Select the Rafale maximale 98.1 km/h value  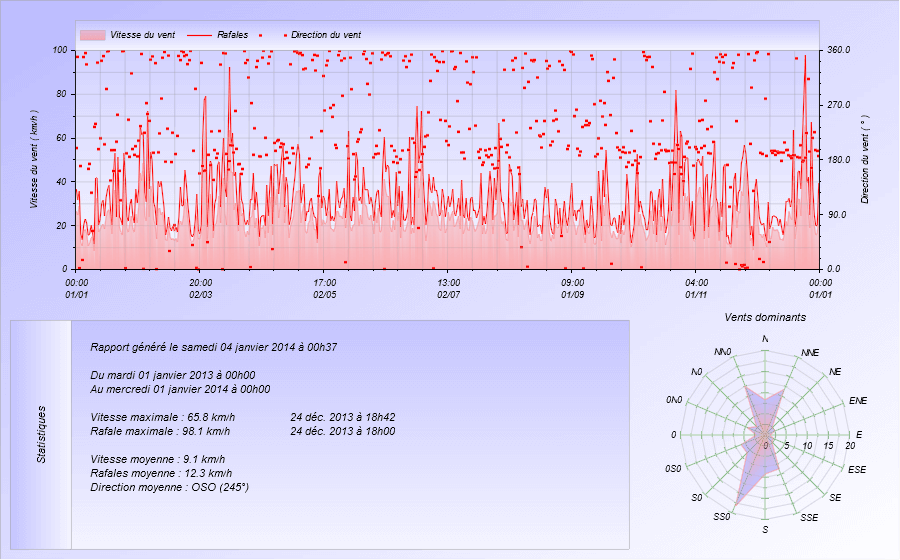coord(162,431)
